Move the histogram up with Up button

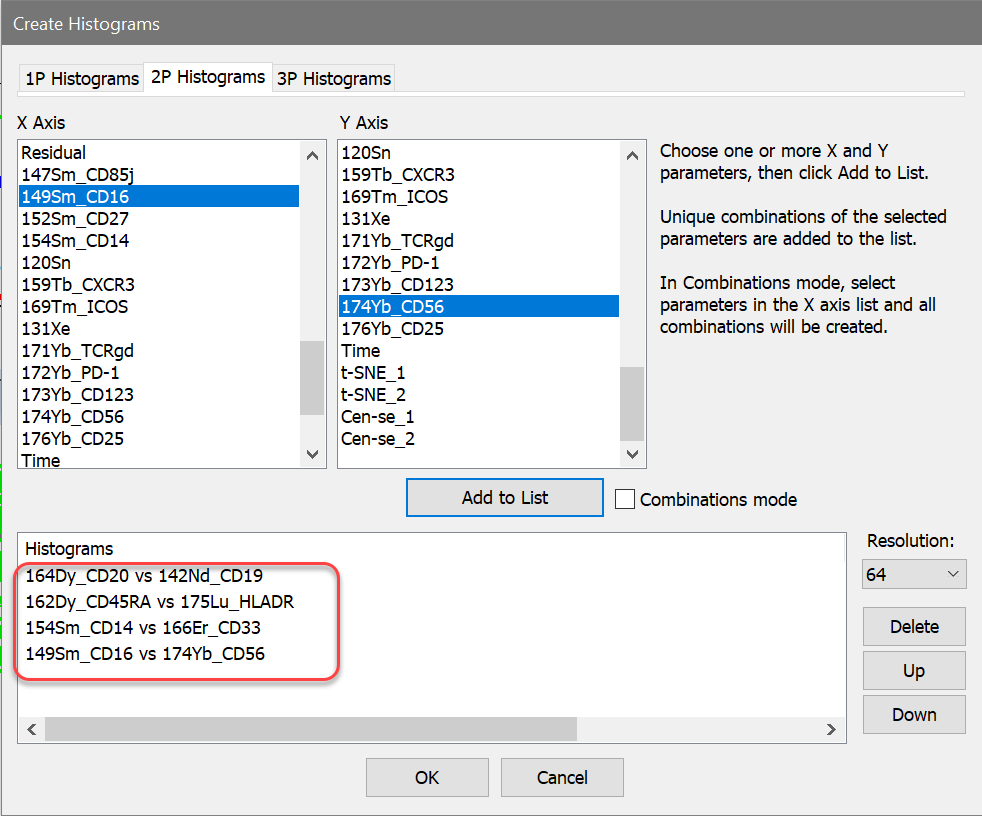[x=914, y=671]
